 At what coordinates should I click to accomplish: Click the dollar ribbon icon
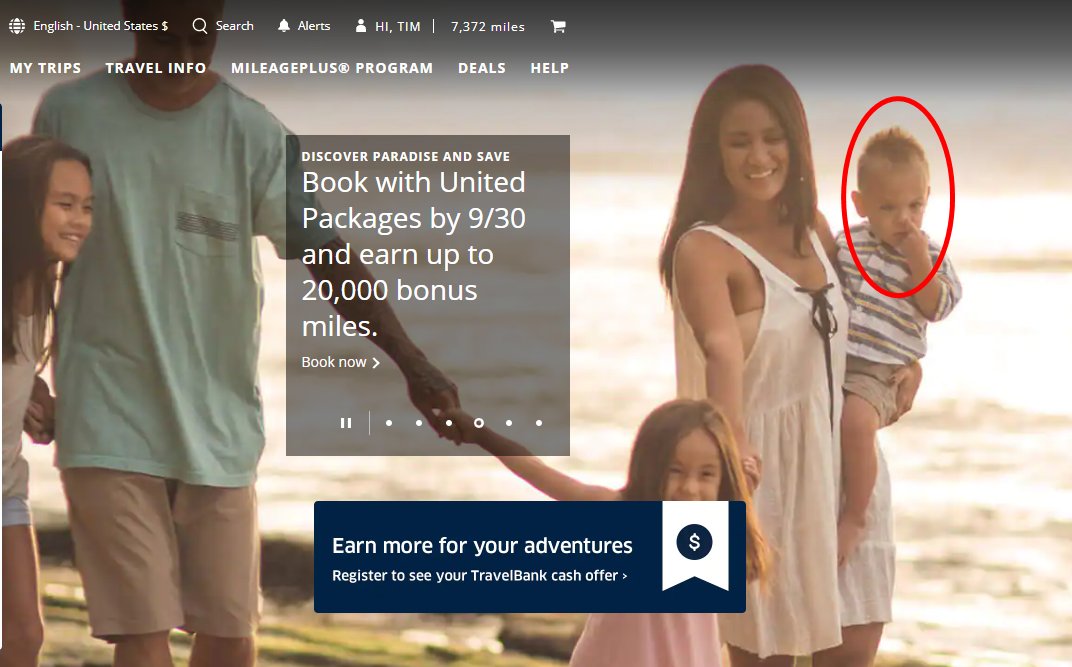(695, 543)
